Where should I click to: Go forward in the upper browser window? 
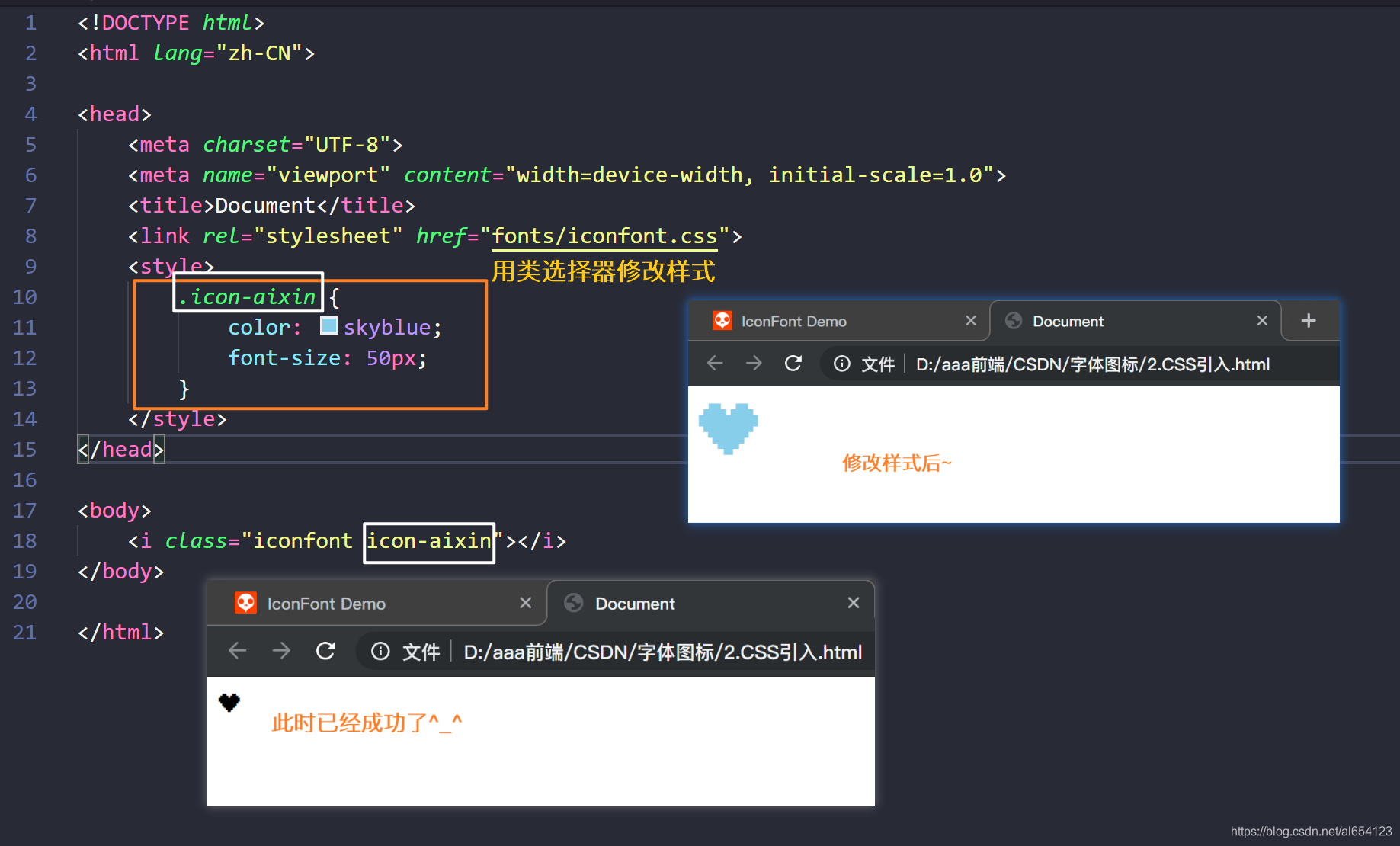[754, 364]
